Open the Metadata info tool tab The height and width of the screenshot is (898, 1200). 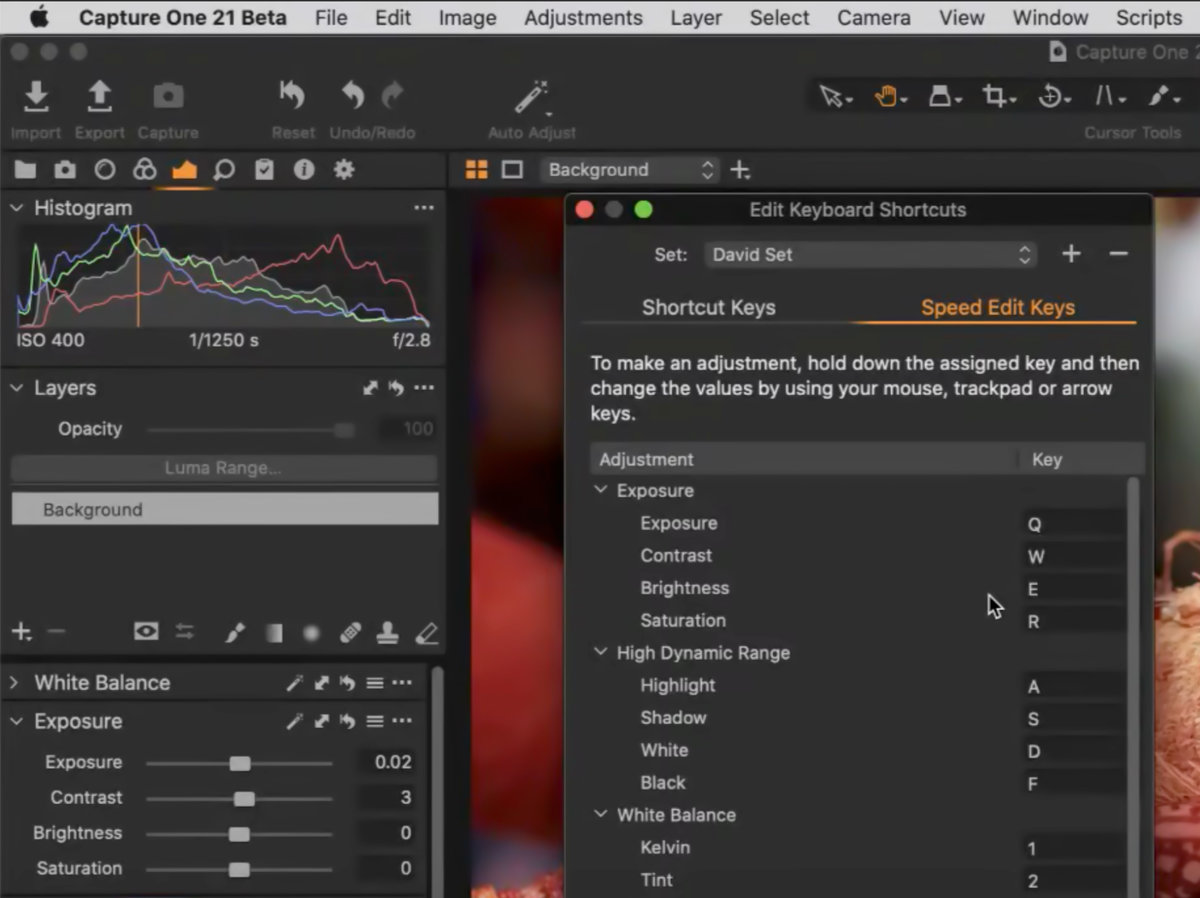click(304, 170)
